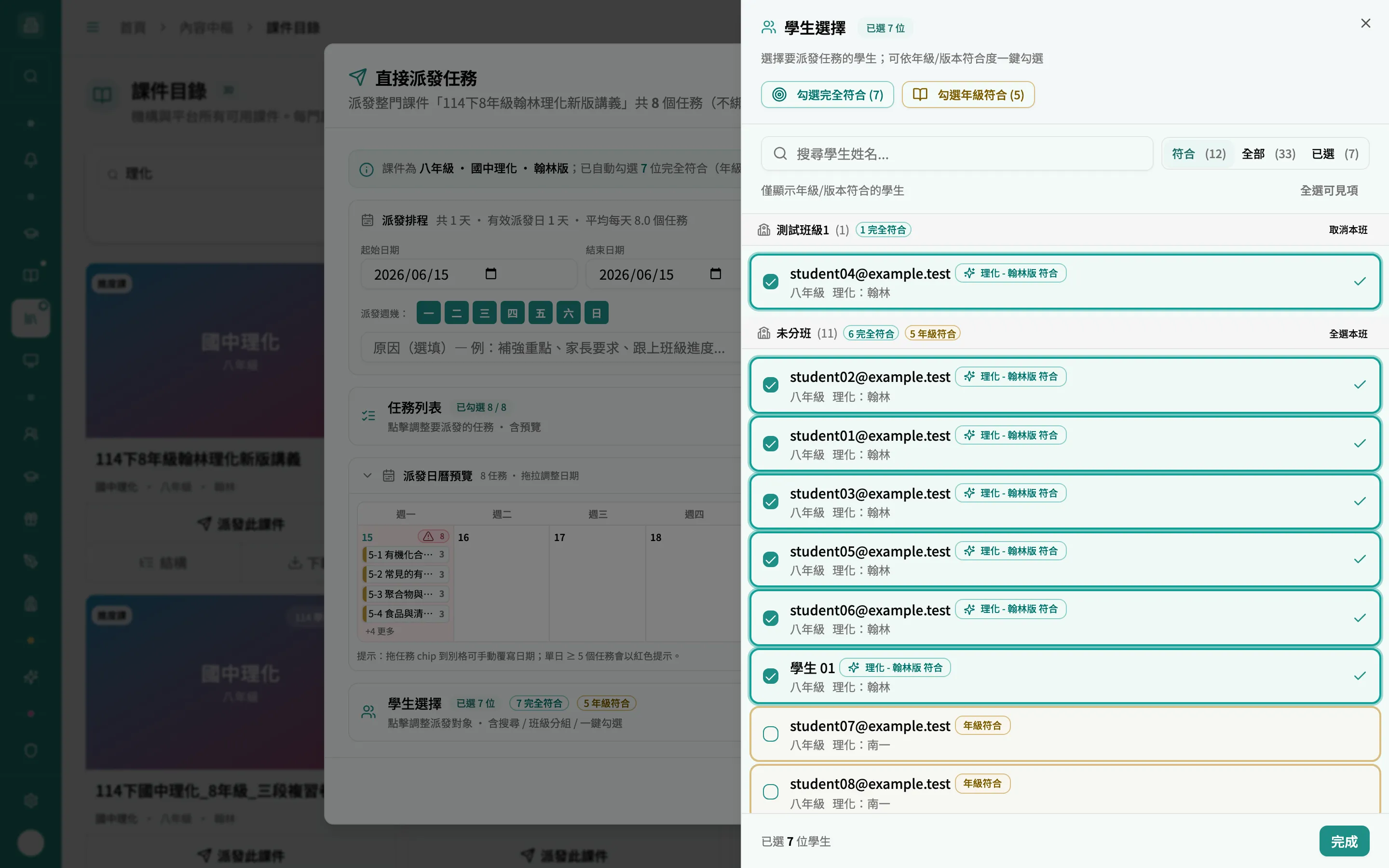Image resolution: width=1389 pixels, height=868 pixels.
Task: Click the 7 完全符合 badge in summary card
Action: [539, 703]
